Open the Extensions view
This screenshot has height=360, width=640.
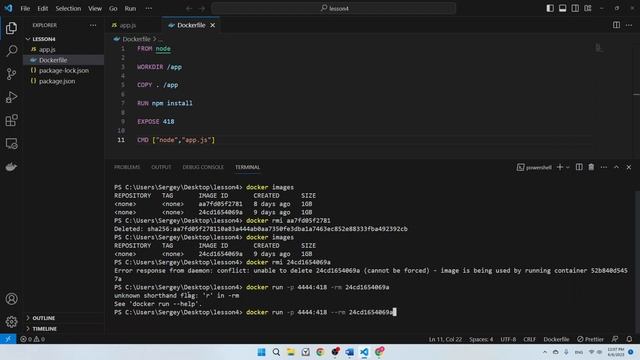pos(11,120)
